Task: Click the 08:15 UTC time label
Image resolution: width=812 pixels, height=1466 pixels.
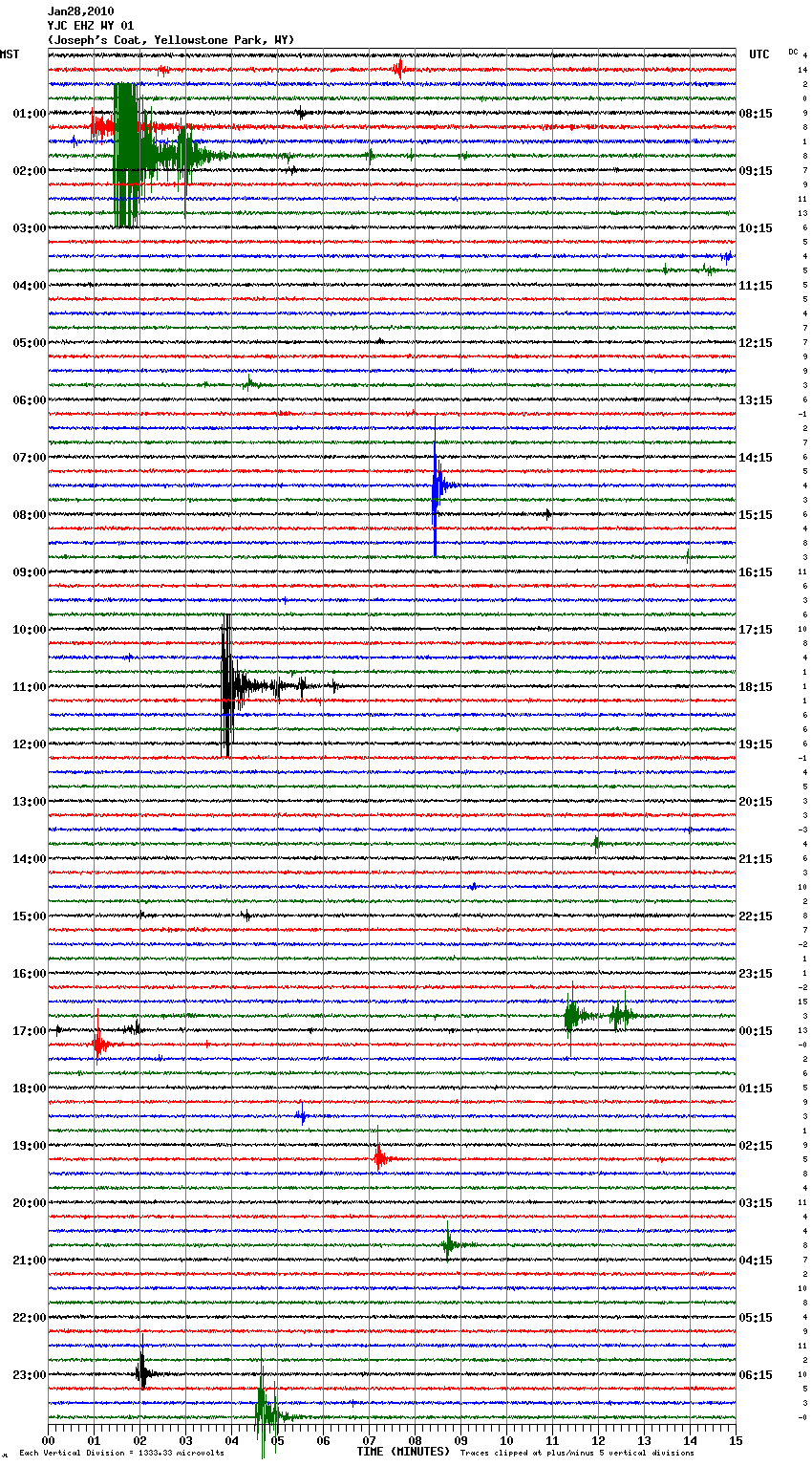Action: tap(756, 114)
